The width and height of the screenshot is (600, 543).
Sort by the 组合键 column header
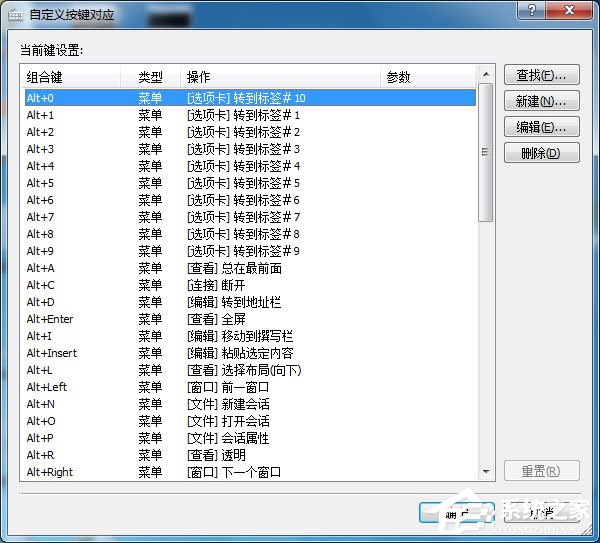(x=70, y=77)
